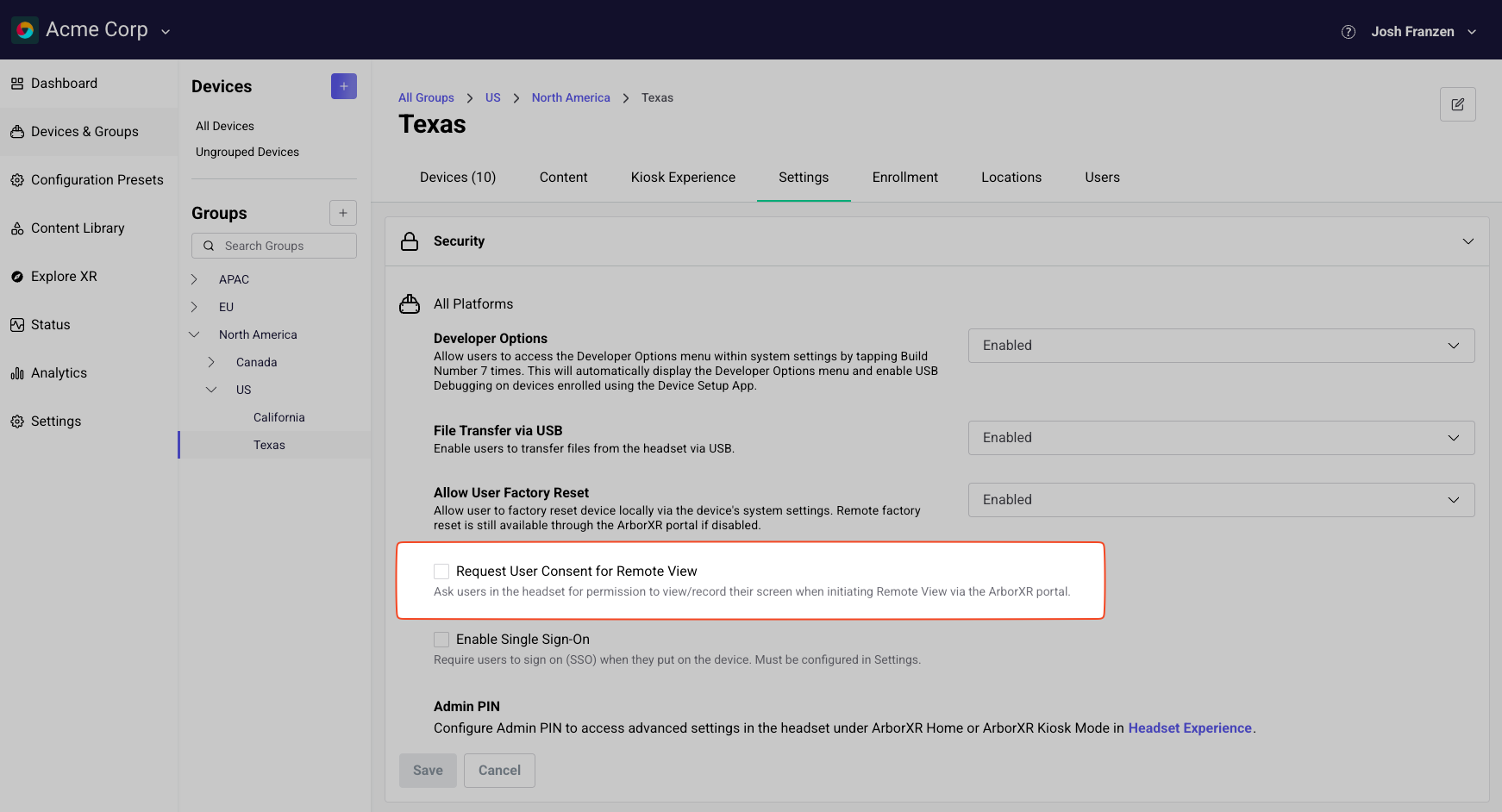
Task: Open All Devices list
Action: click(225, 126)
